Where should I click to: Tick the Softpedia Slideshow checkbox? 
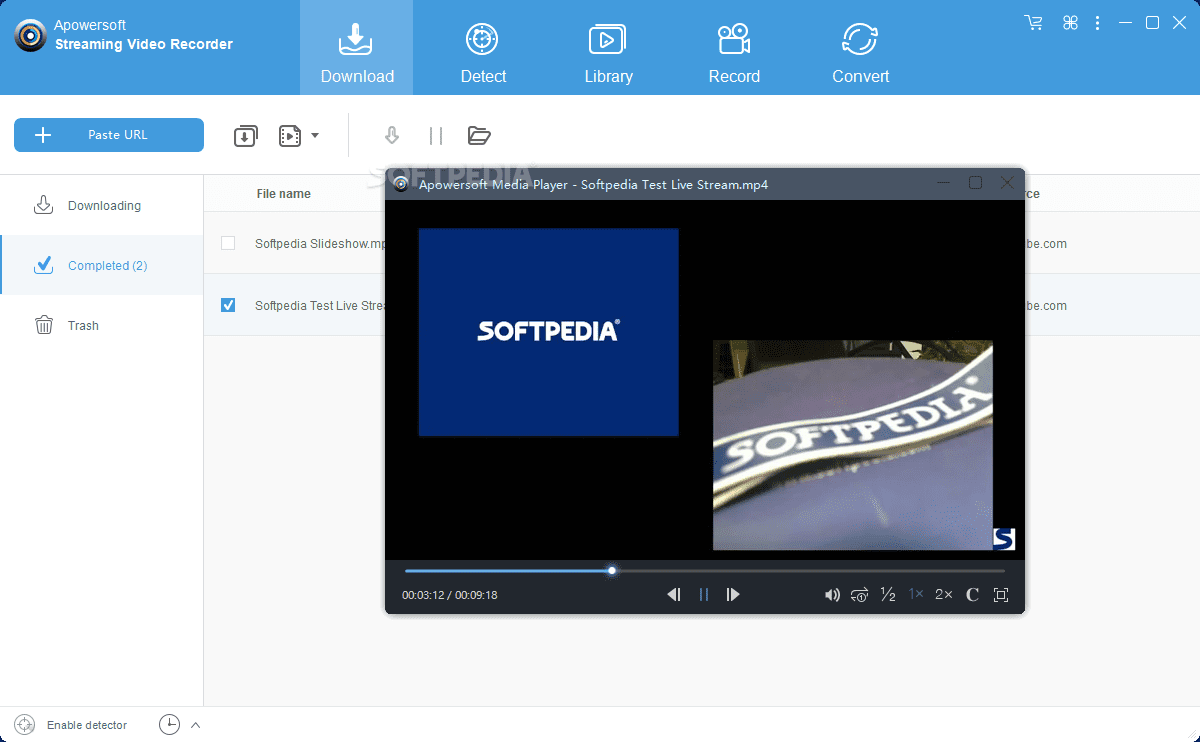228,243
